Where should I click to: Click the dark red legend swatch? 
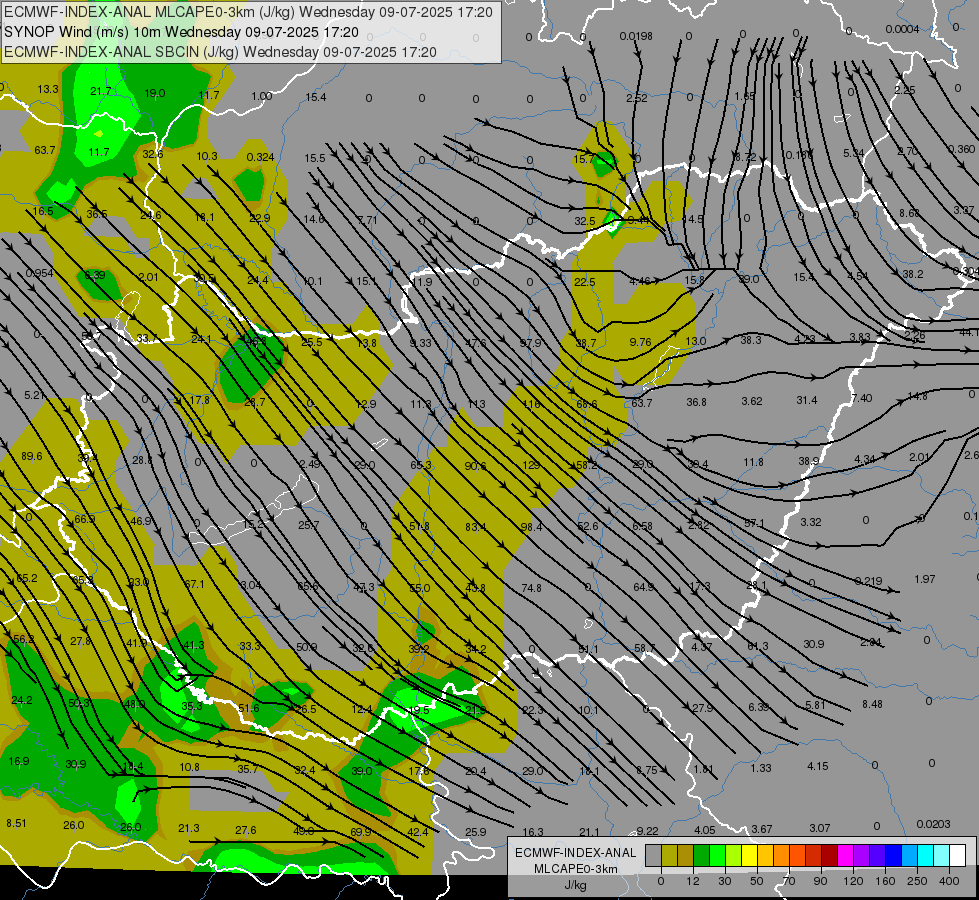pos(829,855)
